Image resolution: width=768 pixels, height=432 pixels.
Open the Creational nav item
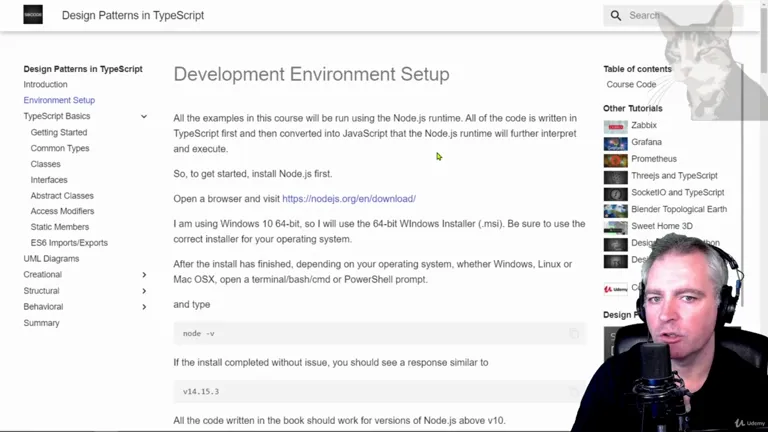point(43,275)
